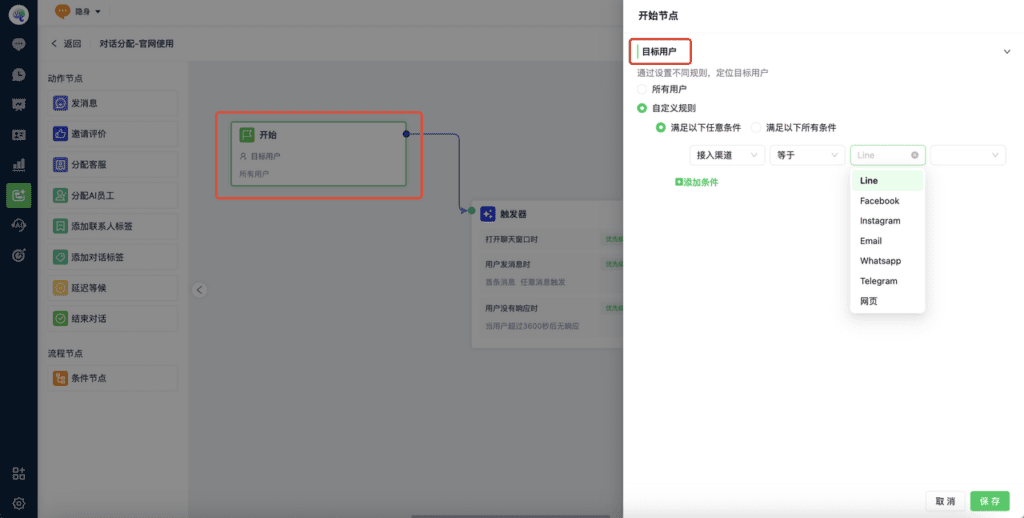Screen dimensions: 1024x518
Task: Click the 开始 node output connector dot
Action: pyautogui.click(x=406, y=134)
